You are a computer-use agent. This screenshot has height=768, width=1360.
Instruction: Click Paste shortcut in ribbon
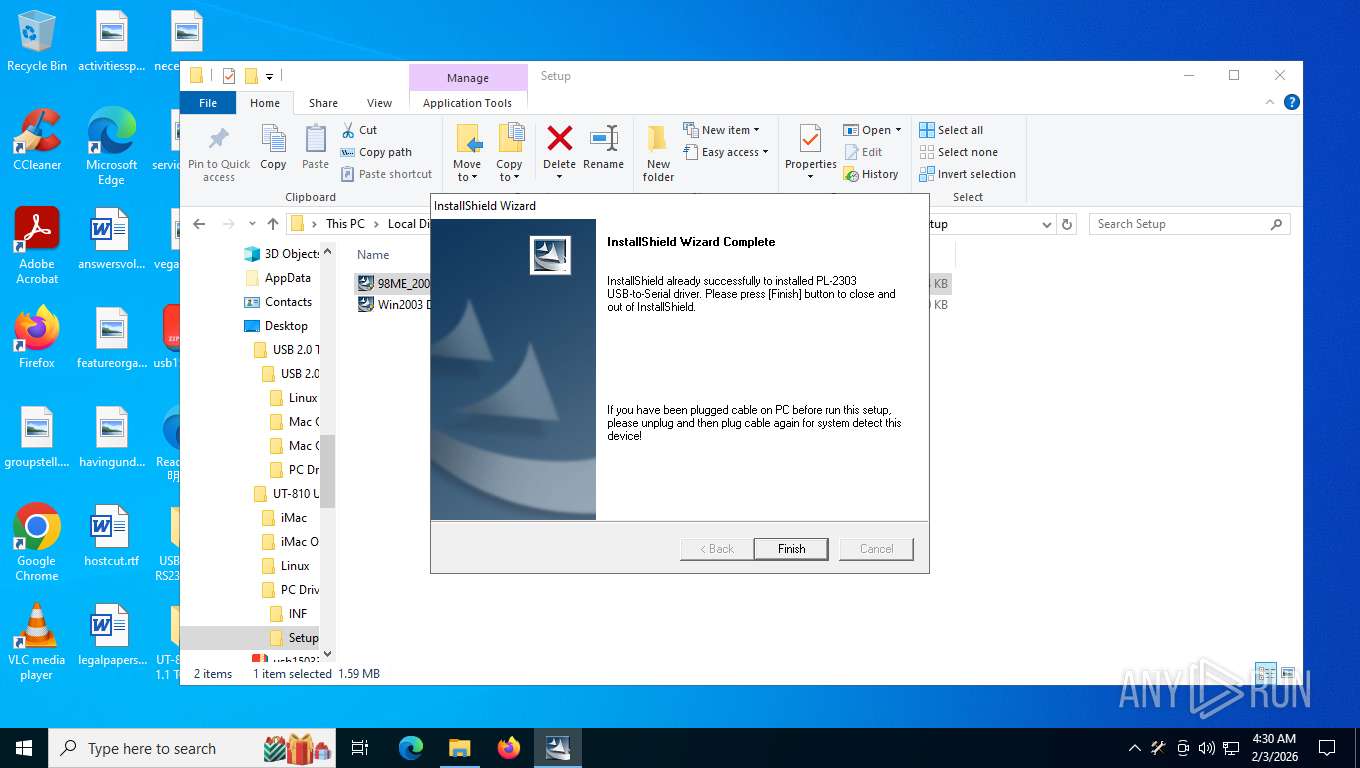386,174
